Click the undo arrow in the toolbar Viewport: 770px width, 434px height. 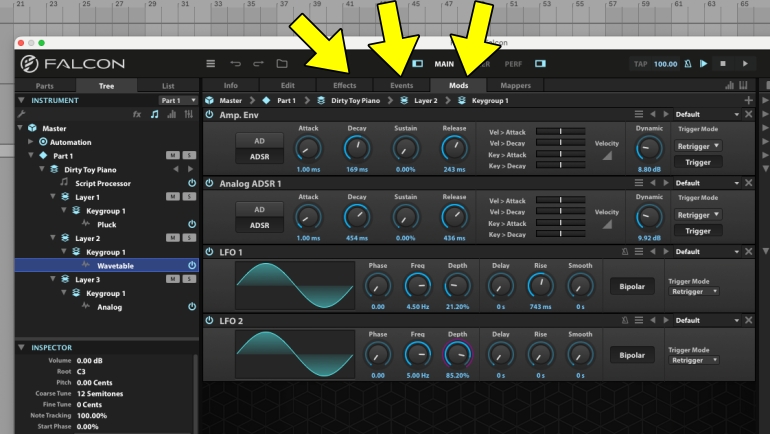(x=235, y=63)
